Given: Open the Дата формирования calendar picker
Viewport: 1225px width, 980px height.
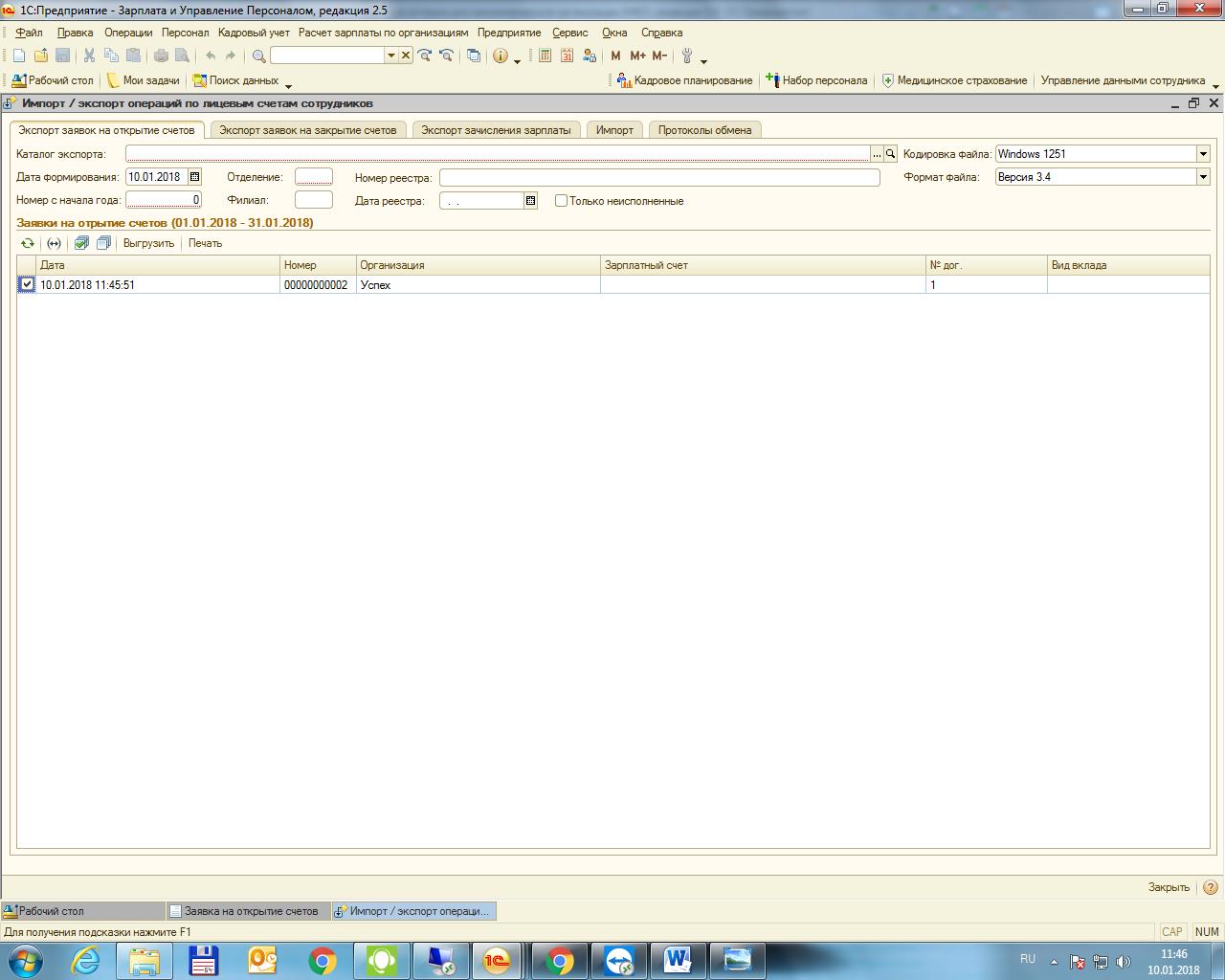Looking at the screenshot, I should pos(194,177).
